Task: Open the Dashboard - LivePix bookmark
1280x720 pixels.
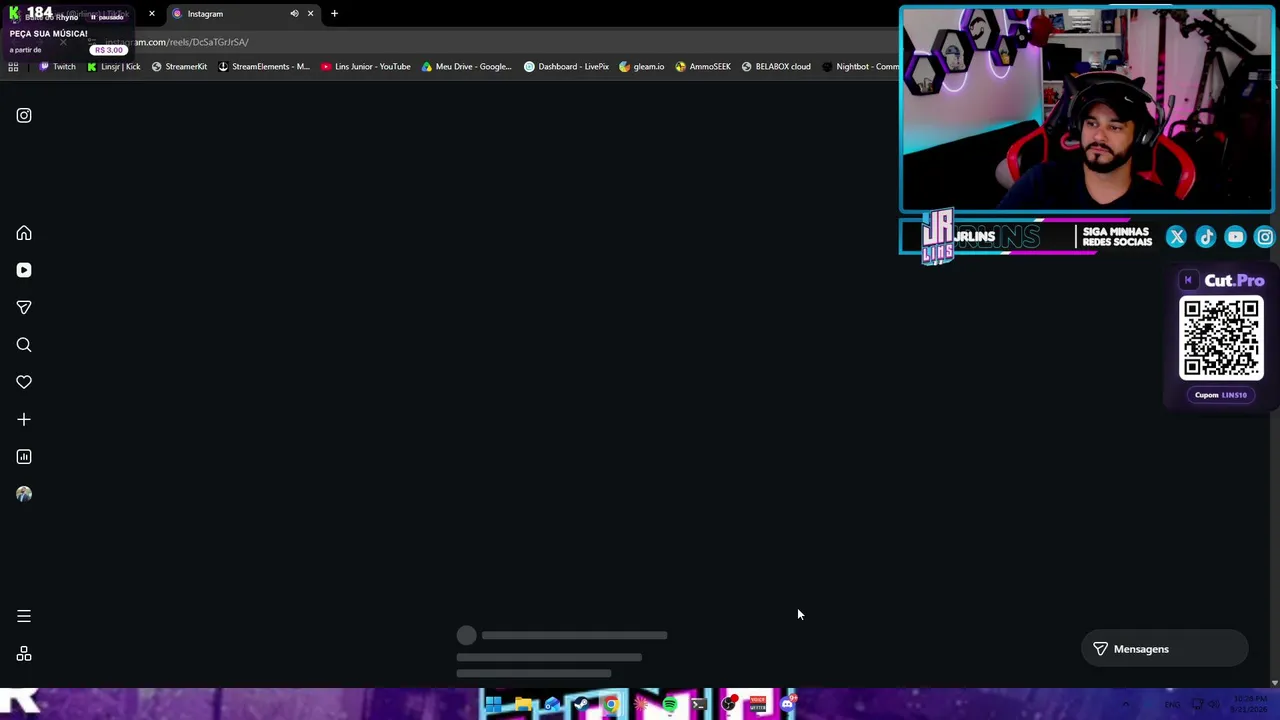Action: point(566,67)
